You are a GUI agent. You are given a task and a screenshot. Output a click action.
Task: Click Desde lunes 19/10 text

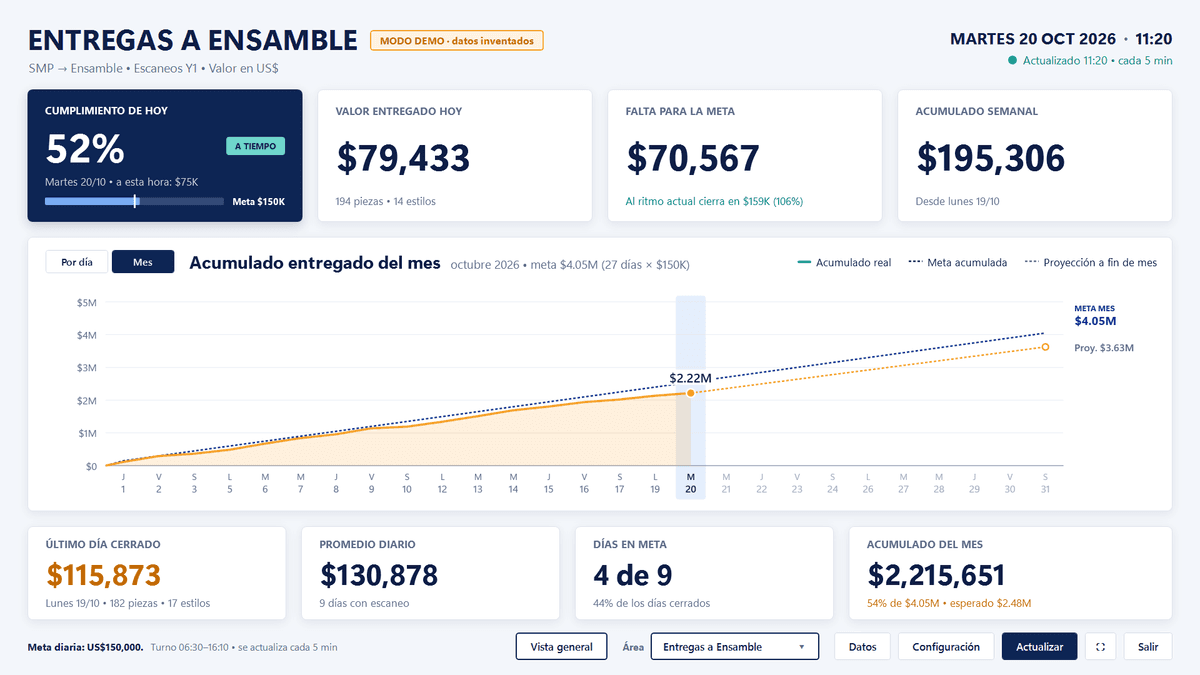tap(958, 201)
